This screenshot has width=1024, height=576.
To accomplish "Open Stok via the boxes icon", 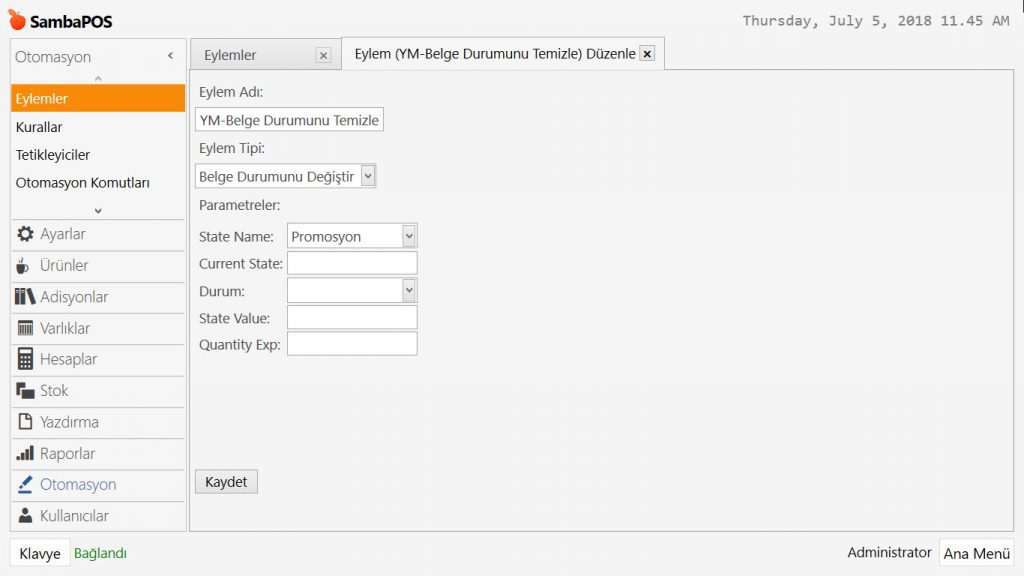I will (26, 391).
